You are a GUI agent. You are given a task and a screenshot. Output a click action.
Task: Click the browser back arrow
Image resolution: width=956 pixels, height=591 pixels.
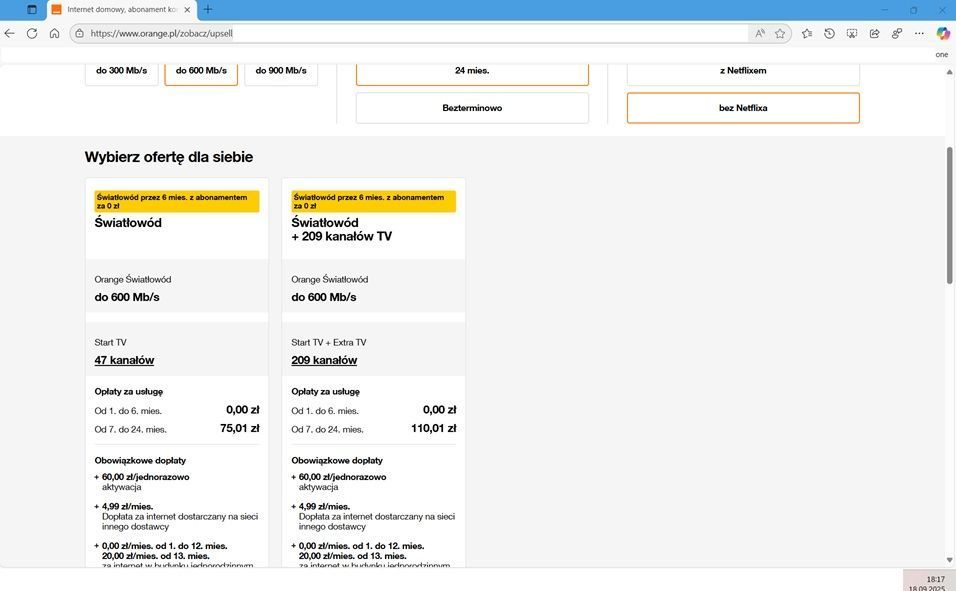10,33
